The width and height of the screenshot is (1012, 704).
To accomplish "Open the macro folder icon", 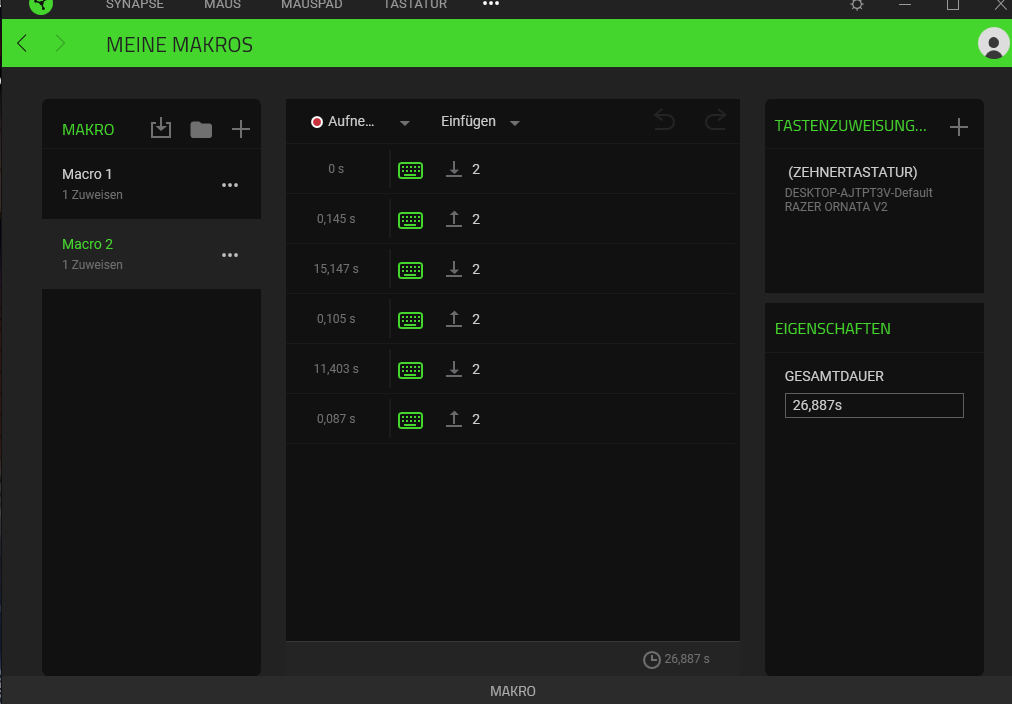I will pos(201,129).
